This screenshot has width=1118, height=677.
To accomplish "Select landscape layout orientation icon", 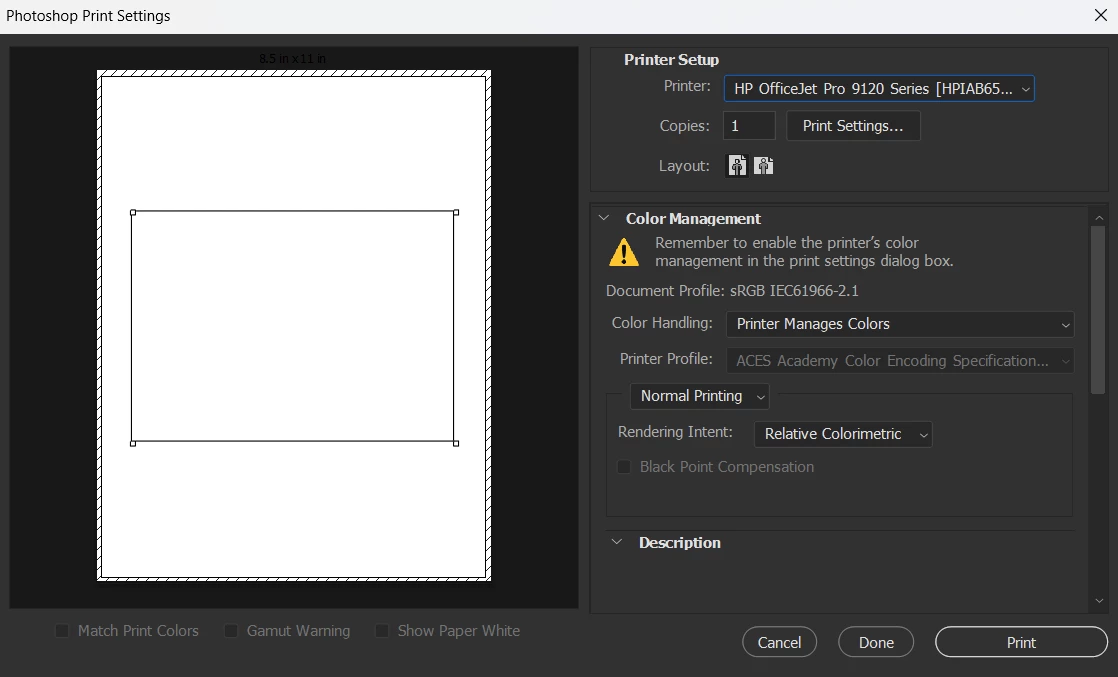I will (764, 166).
